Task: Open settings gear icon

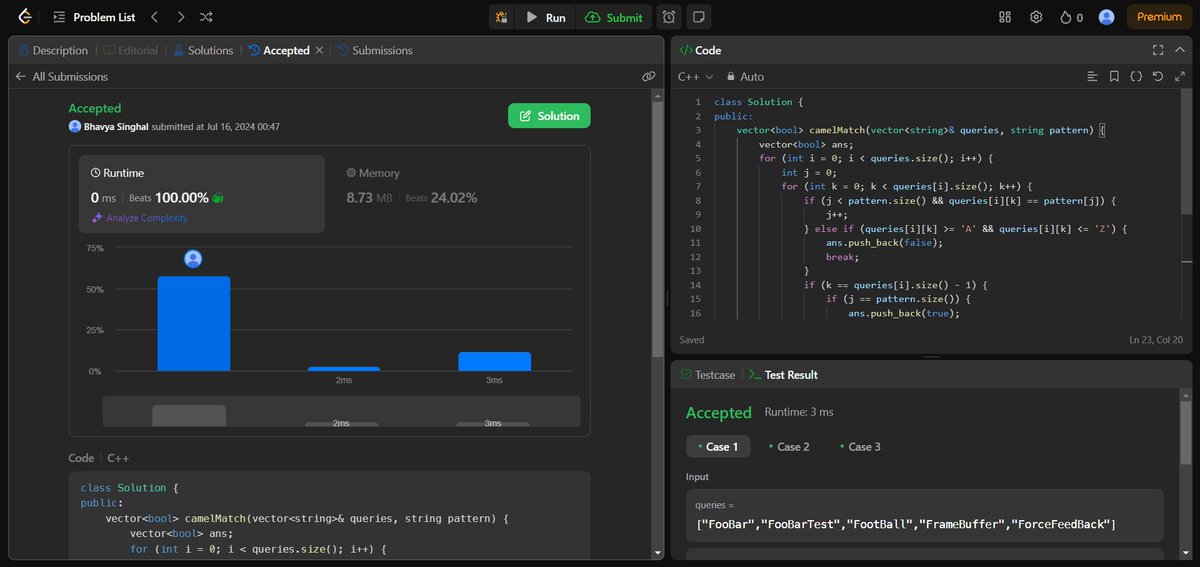Action: point(1036,17)
